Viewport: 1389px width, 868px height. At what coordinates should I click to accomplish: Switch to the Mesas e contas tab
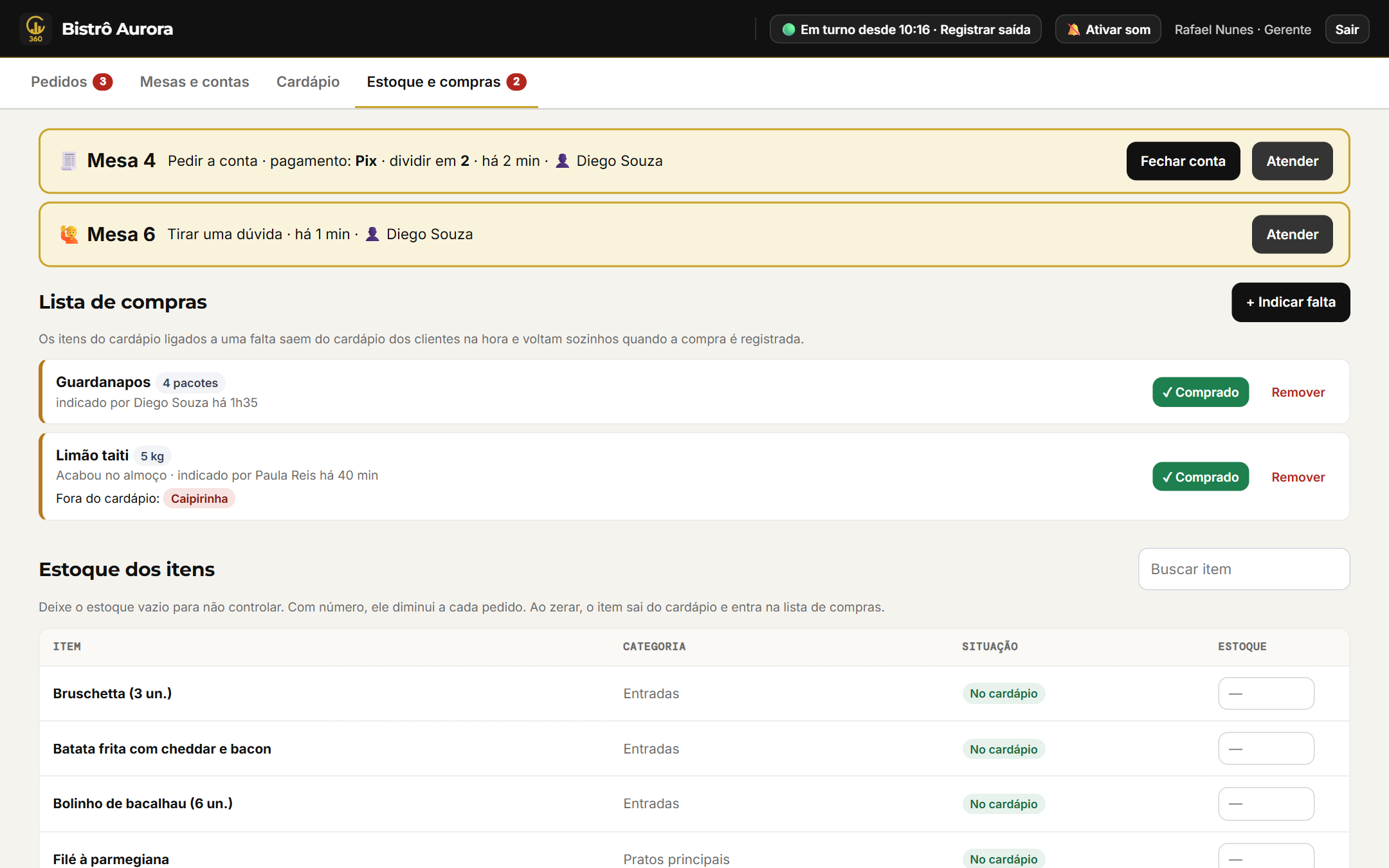tap(194, 82)
